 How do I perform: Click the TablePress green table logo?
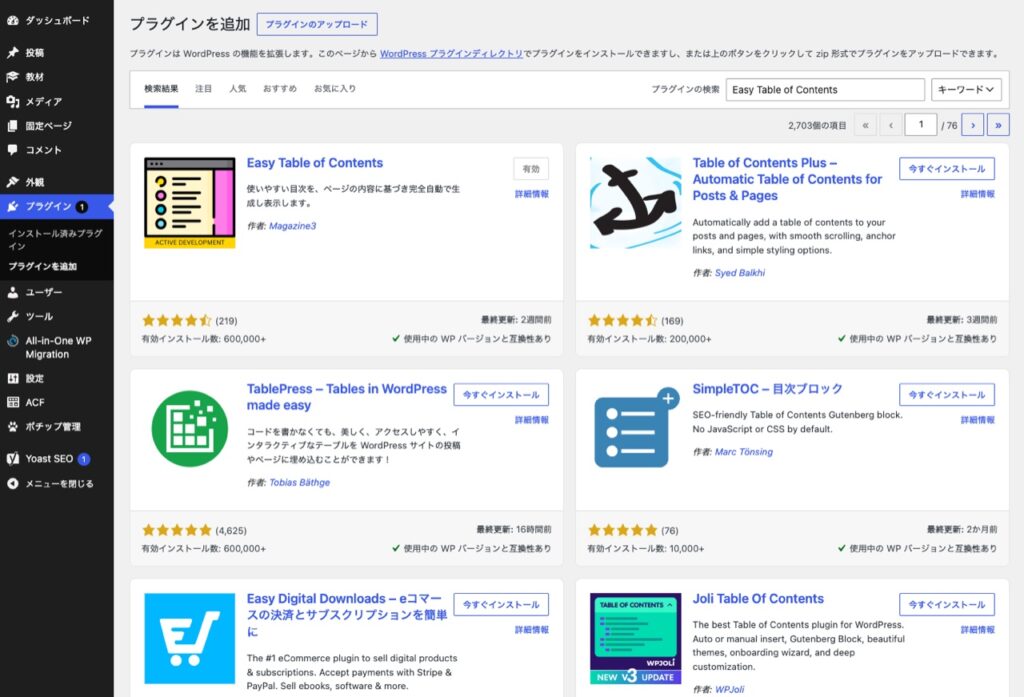[189, 429]
